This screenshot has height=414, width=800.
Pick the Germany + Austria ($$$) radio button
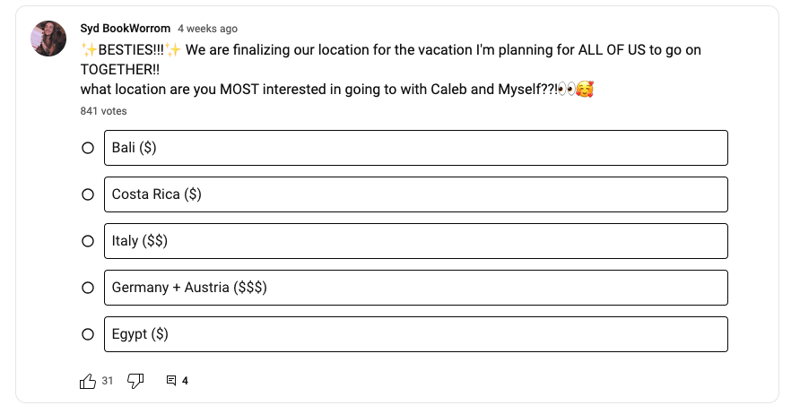pyautogui.click(x=88, y=288)
